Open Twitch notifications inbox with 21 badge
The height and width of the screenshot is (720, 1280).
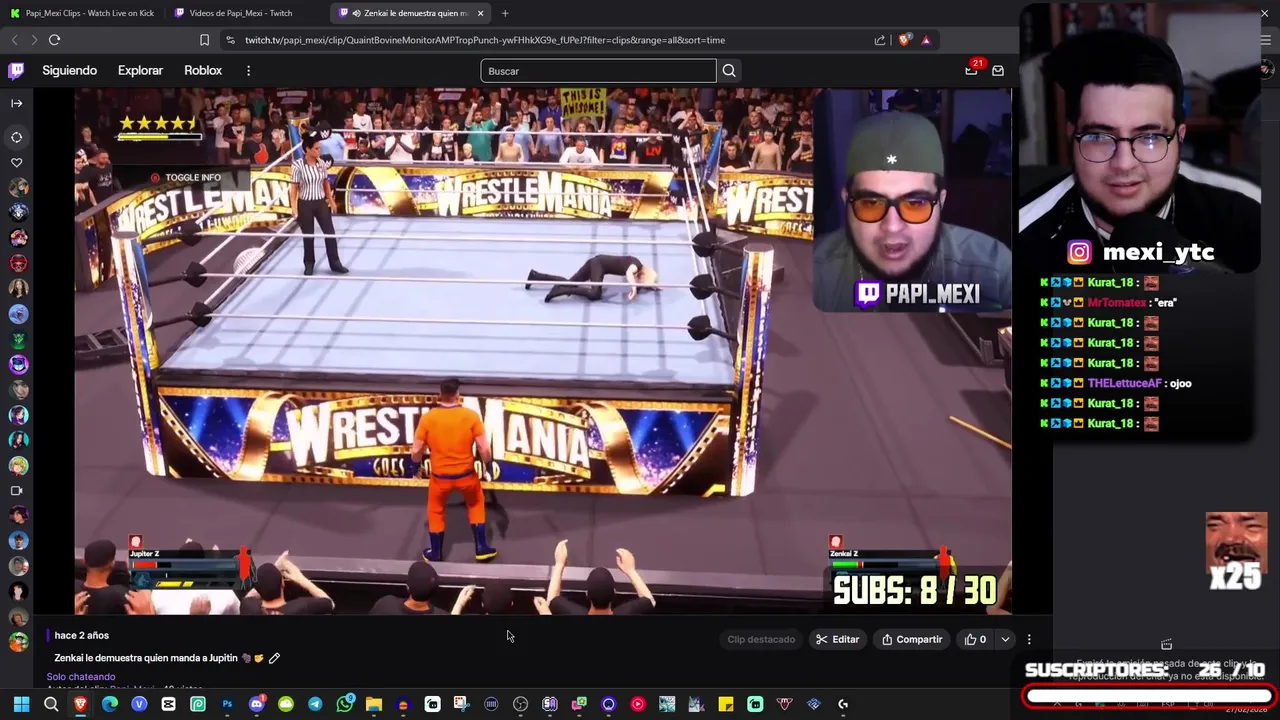pyautogui.click(x=972, y=70)
